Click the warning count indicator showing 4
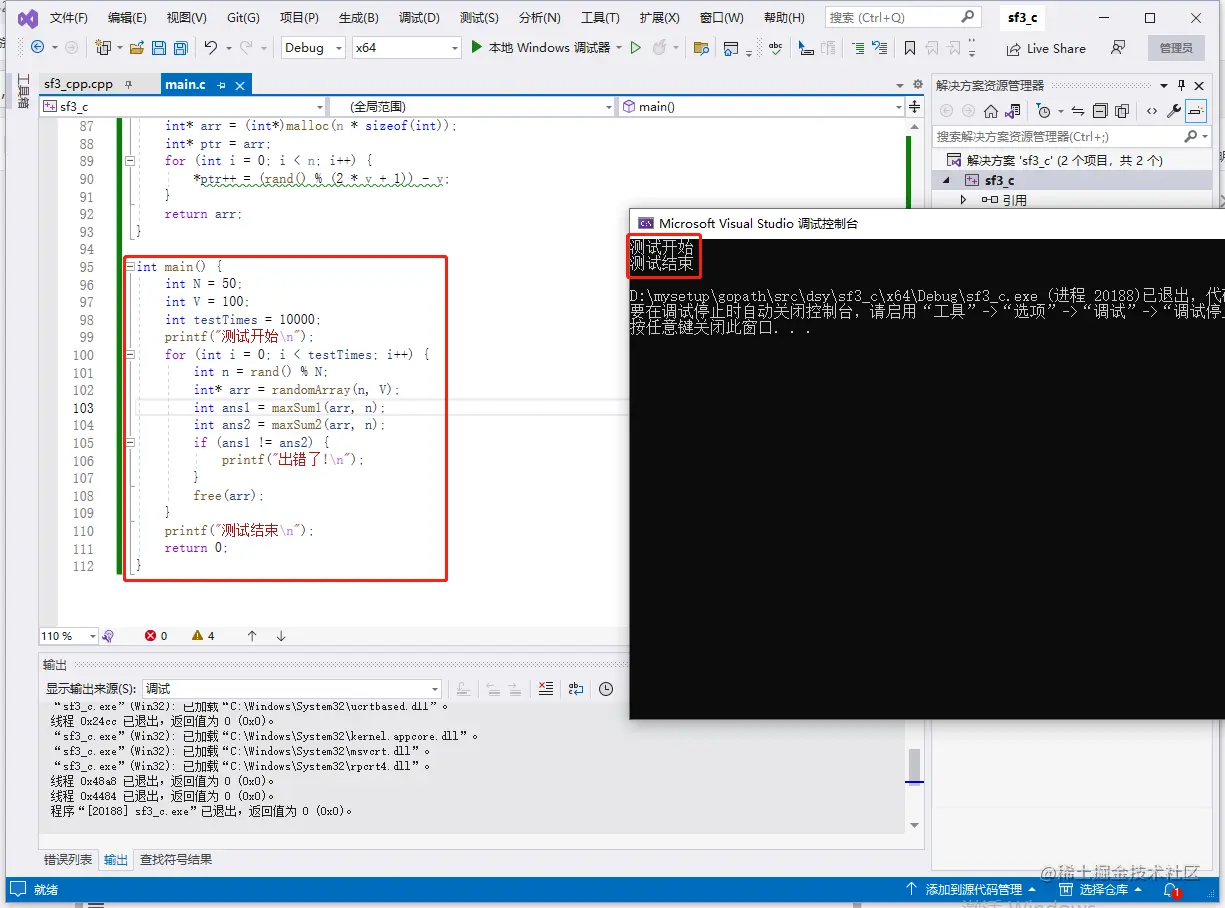Screen dimensions: 1225x908 tap(203, 636)
